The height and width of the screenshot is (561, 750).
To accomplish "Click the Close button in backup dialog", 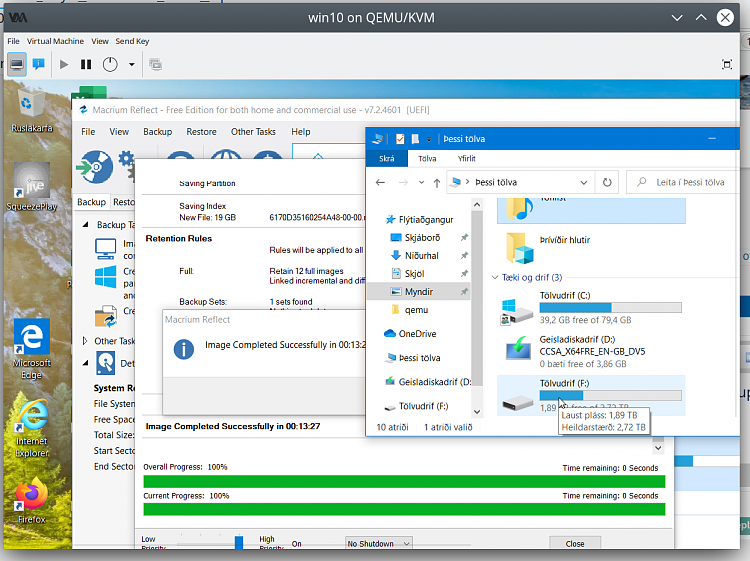I will [574, 543].
